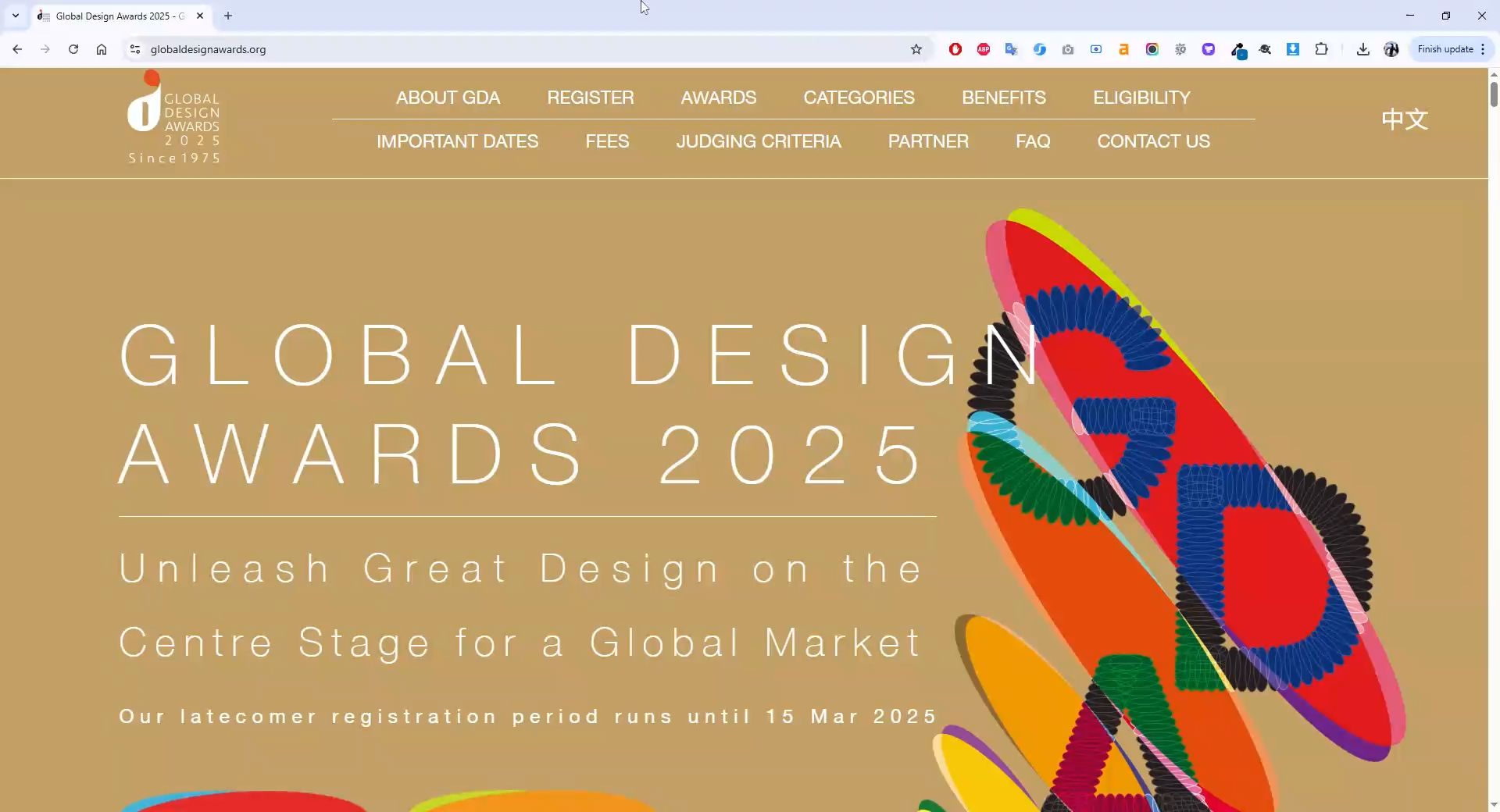Click the Amazon 'a' extension icon
This screenshot has width=1500, height=812.
[1123, 49]
